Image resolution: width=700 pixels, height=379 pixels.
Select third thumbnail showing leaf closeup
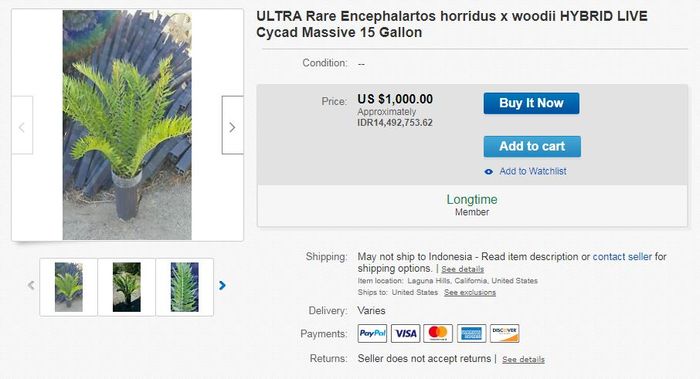184,287
